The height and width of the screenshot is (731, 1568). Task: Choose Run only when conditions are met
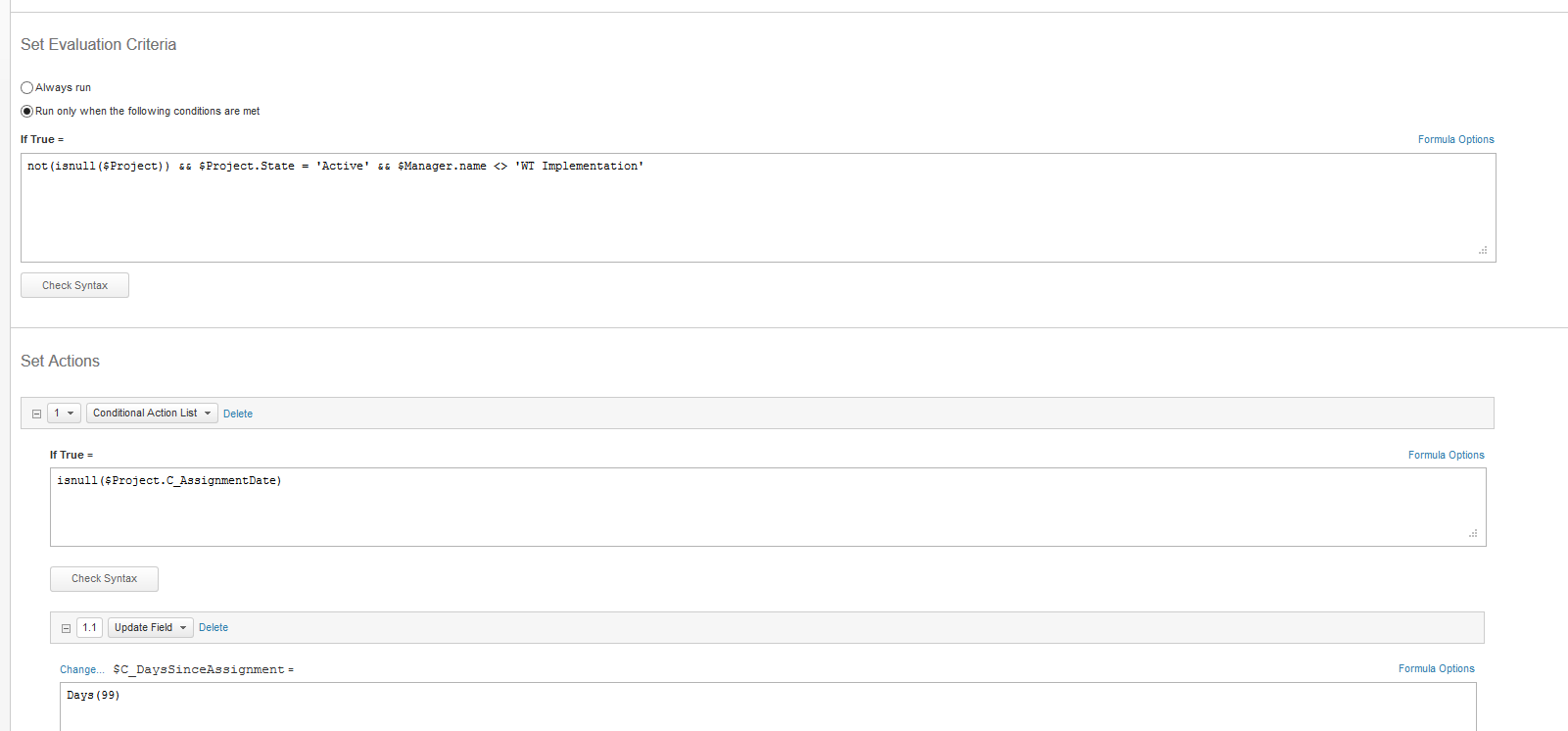tap(27, 111)
